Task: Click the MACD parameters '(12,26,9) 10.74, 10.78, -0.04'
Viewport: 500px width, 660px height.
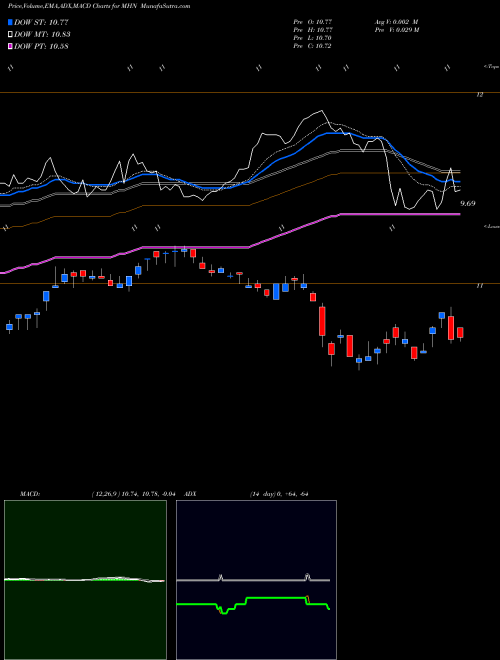Action: (x=133, y=494)
